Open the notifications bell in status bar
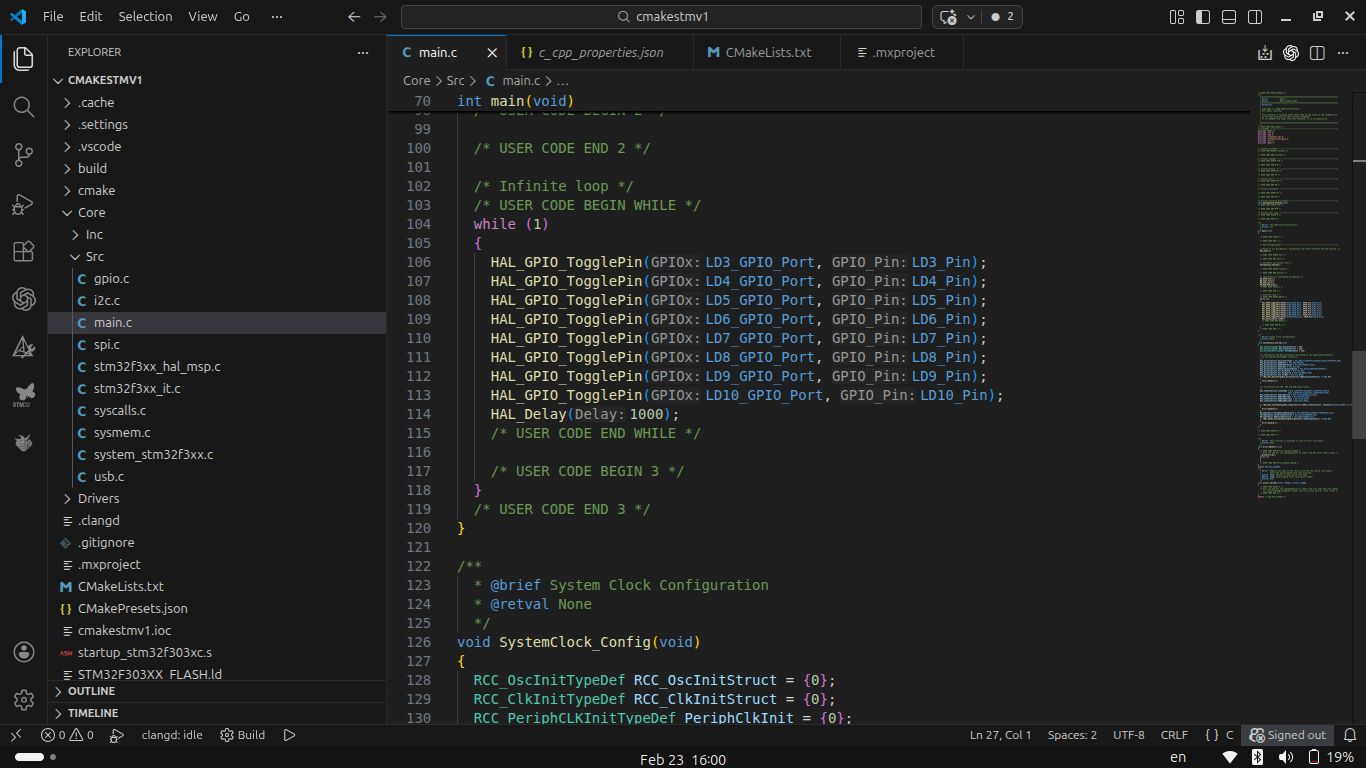1366x768 pixels. (x=1349, y=735)
